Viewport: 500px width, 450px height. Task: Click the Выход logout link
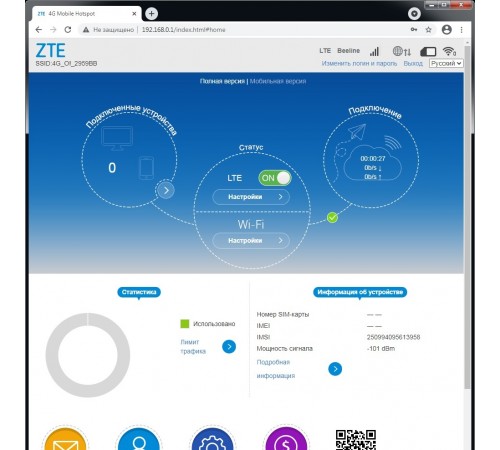(x=413, y=63)
